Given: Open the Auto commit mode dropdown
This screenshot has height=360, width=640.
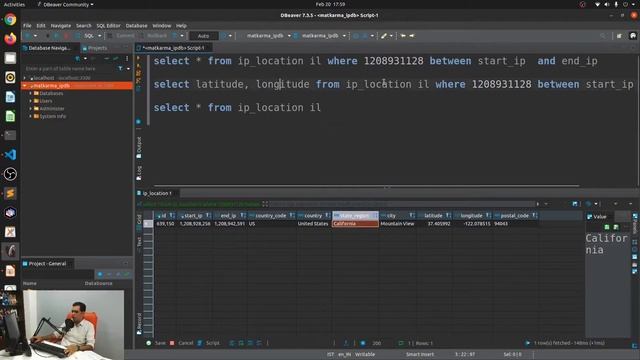Looking at the screenshot, I should (x=204, y=36).
